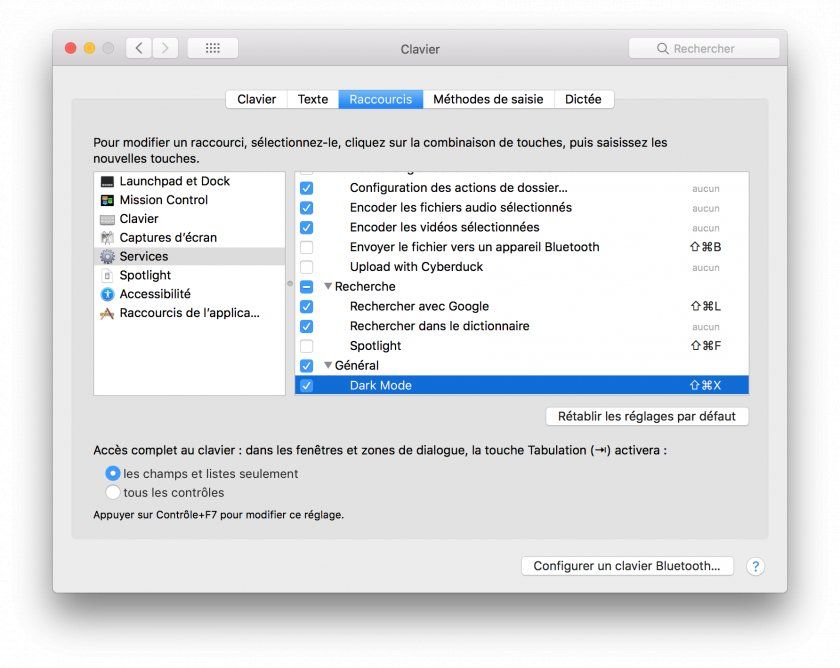Click the Clavier keyboard icon in list

coord(107,219)
